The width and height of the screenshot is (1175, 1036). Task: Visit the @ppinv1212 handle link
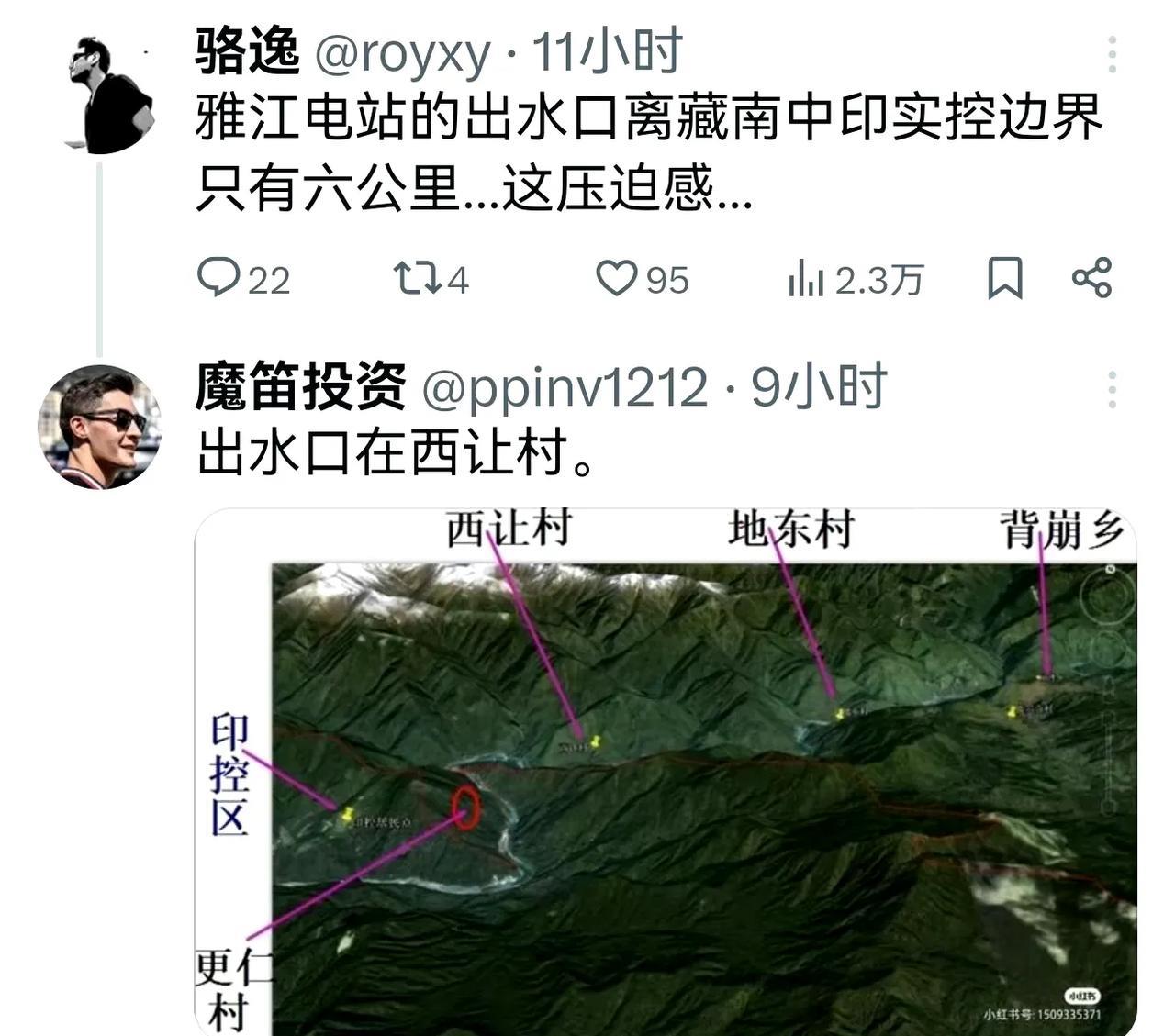[x=565, y=388]
